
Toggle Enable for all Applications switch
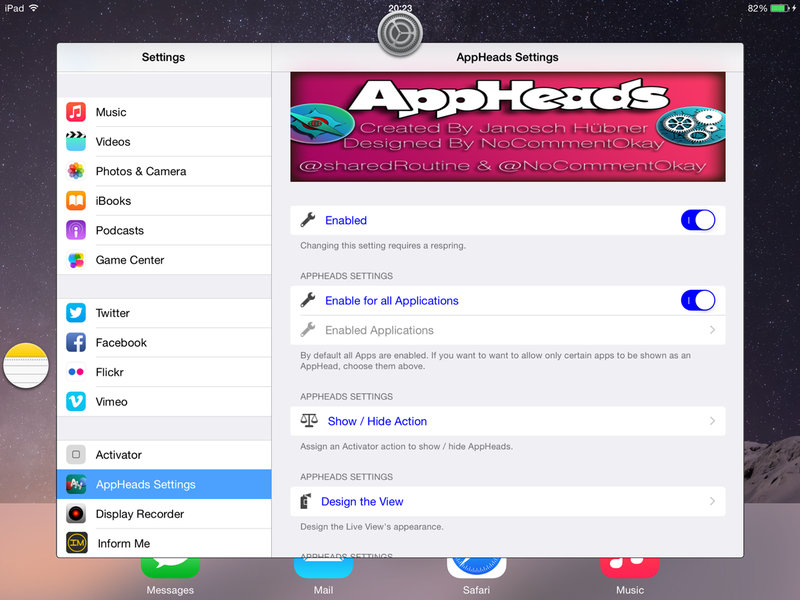(698, 301)
